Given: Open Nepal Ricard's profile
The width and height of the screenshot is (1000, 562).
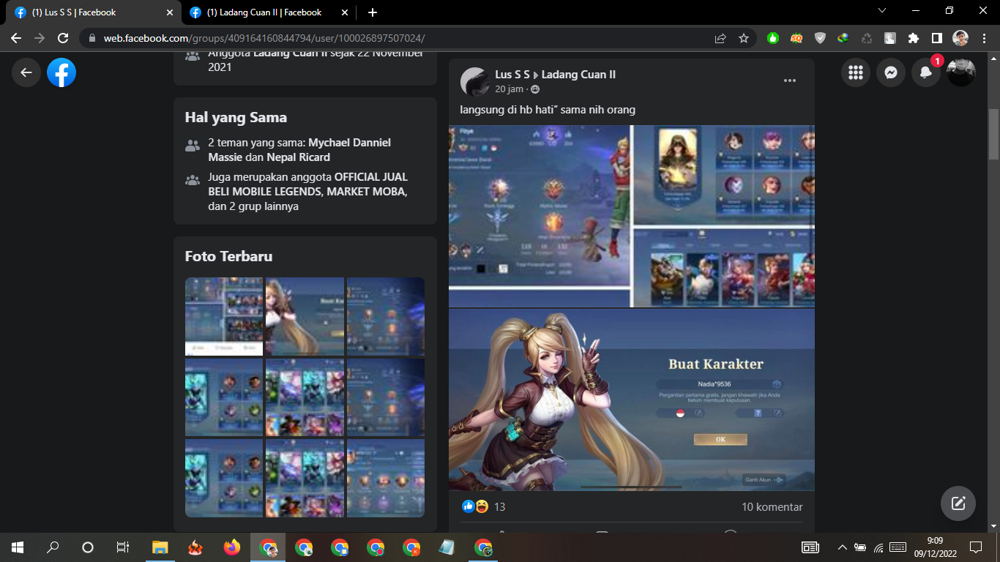Looking at the screenshot, I should pyautogui.click(x=298, y=157).
